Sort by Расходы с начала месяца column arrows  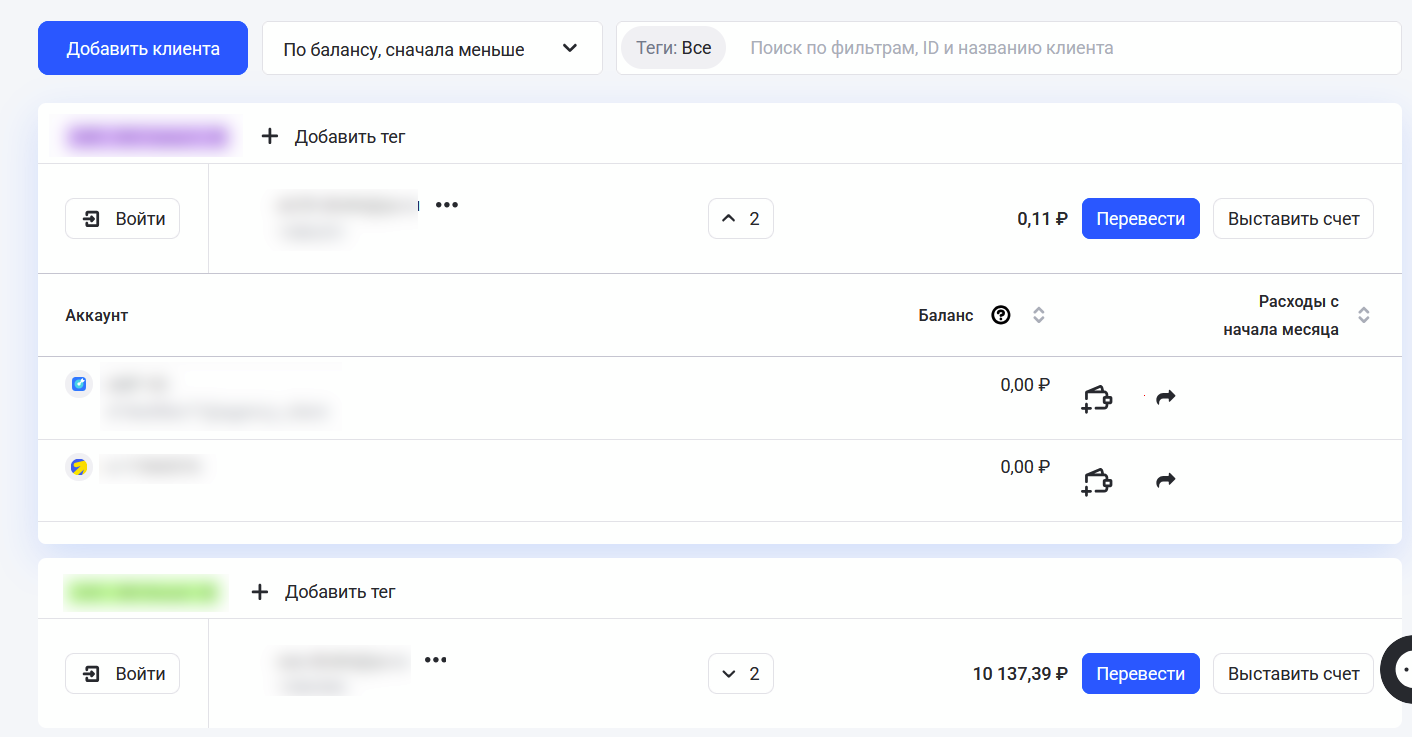1363,315
